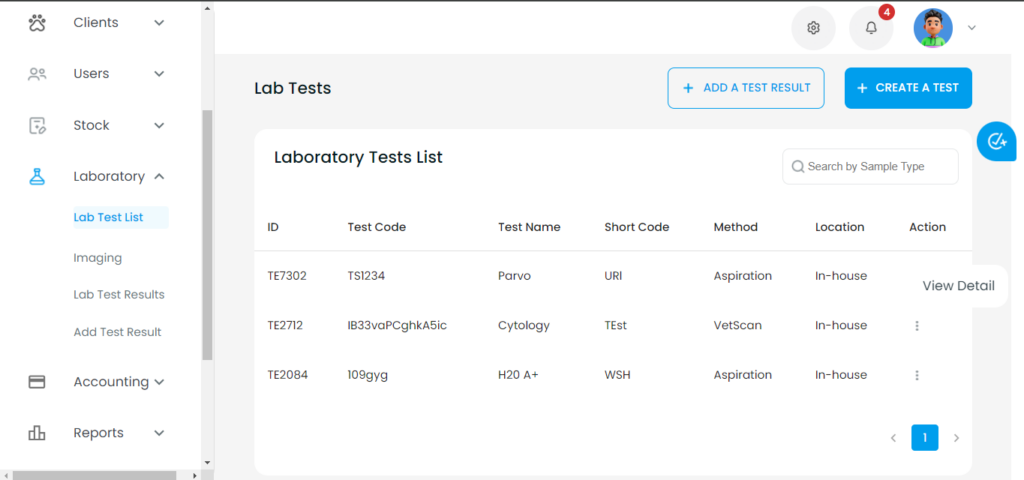
Task: Open settings gear icon in header
Action: (813, 28)
